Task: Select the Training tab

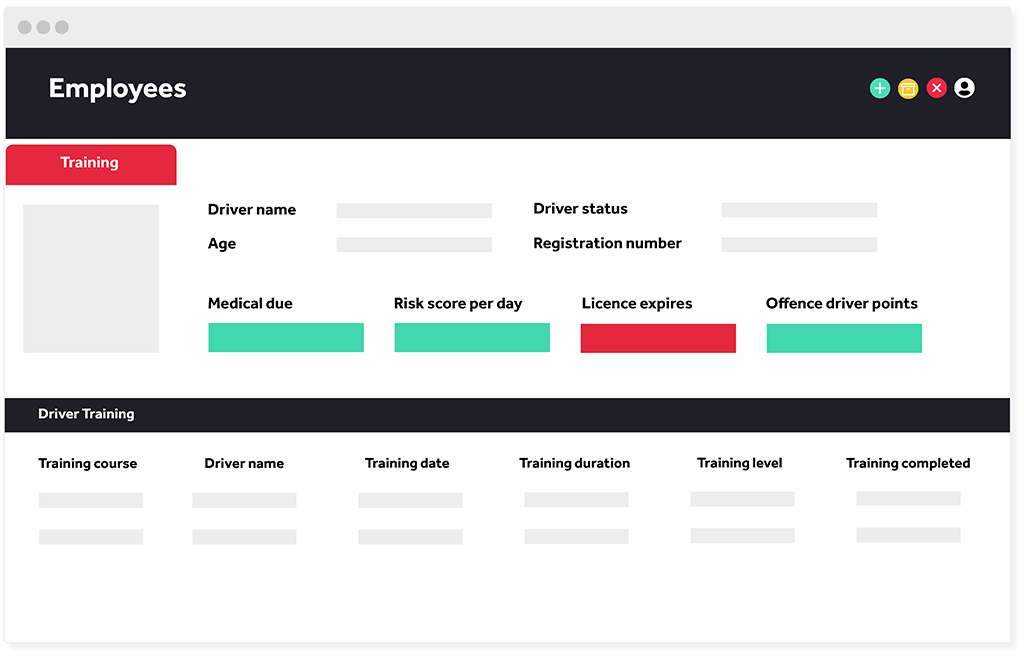Action: [x=91, y=165]
